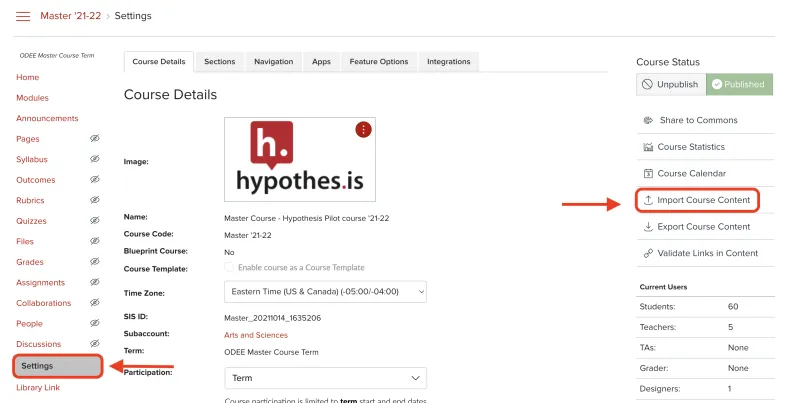Follow the Master '21-22 breadcrumb link
This screenshot has height=403, width=800.
pos(71,16)
